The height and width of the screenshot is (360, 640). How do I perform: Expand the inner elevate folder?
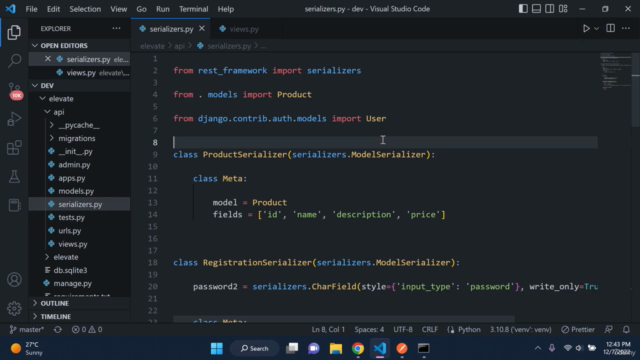[x=79, y=257]
